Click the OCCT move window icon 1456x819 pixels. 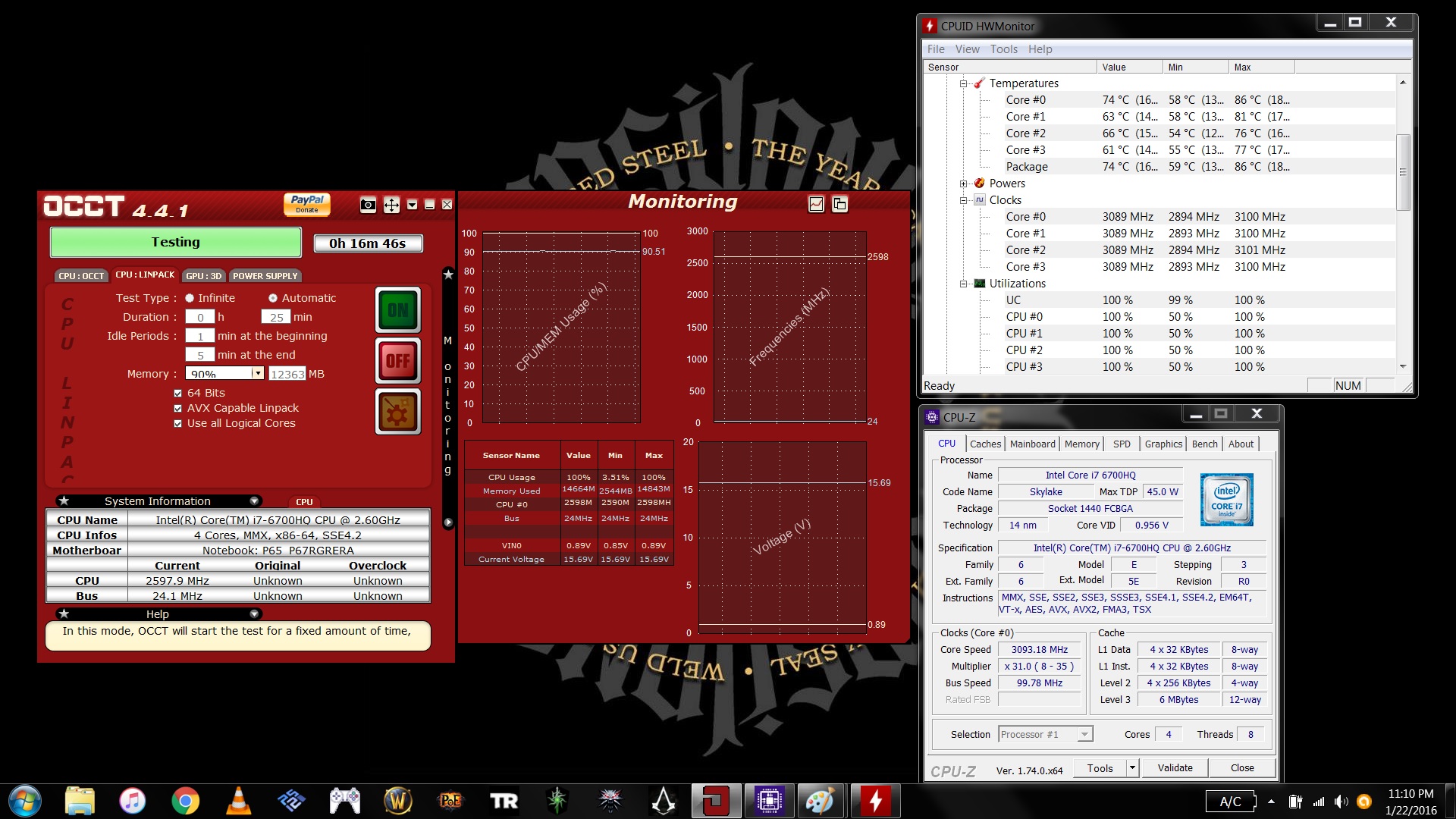pyautogui.click(x=391, y=205)
